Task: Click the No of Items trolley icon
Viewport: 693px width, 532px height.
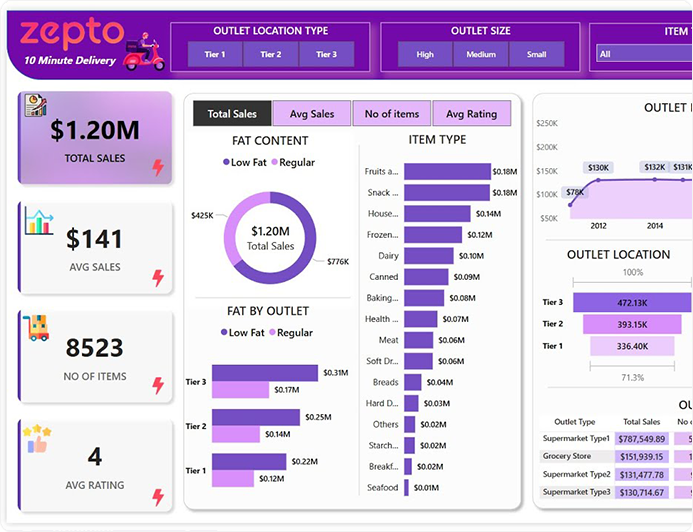Action: pos(38,328)
